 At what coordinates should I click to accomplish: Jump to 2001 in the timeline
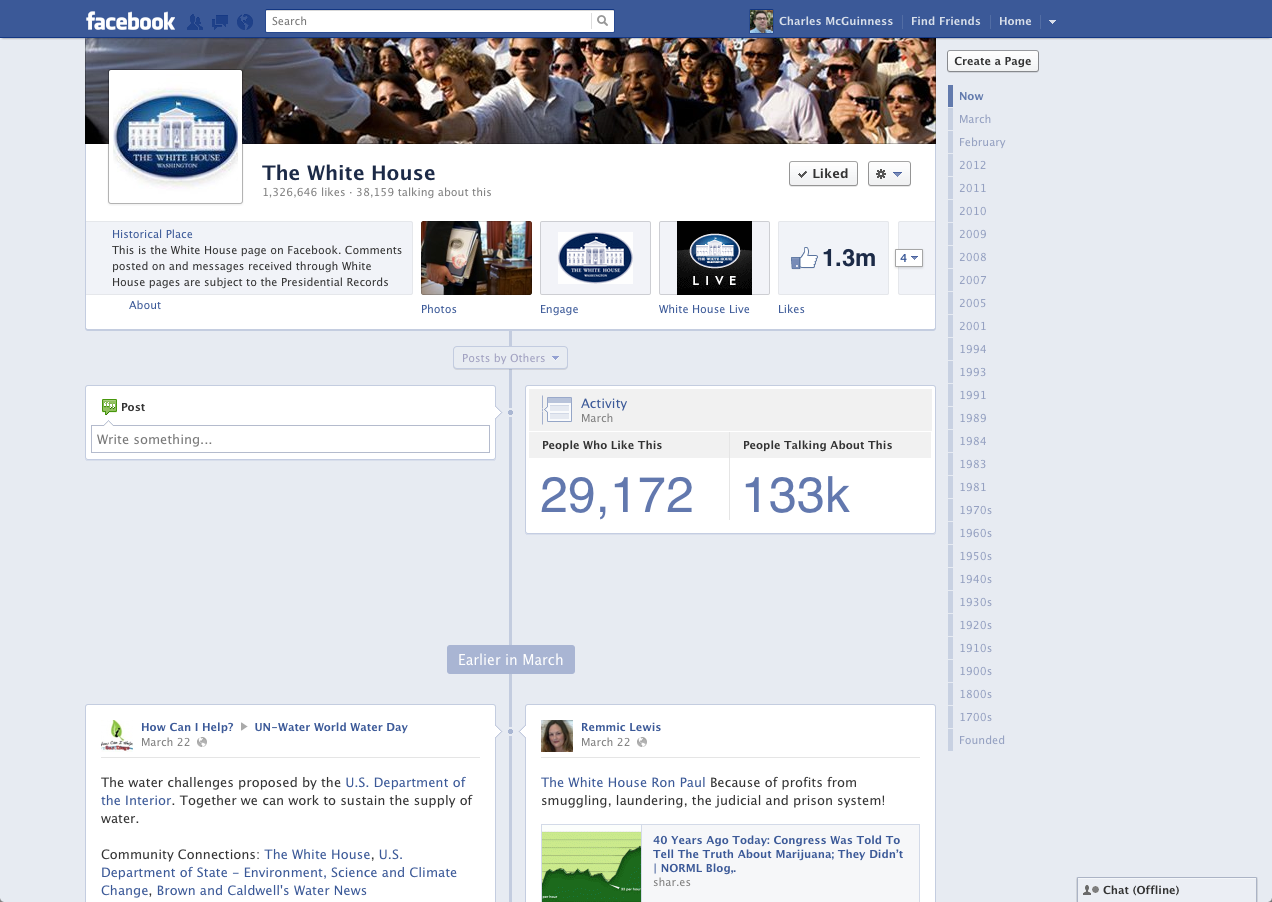click(x=973, y=326)
